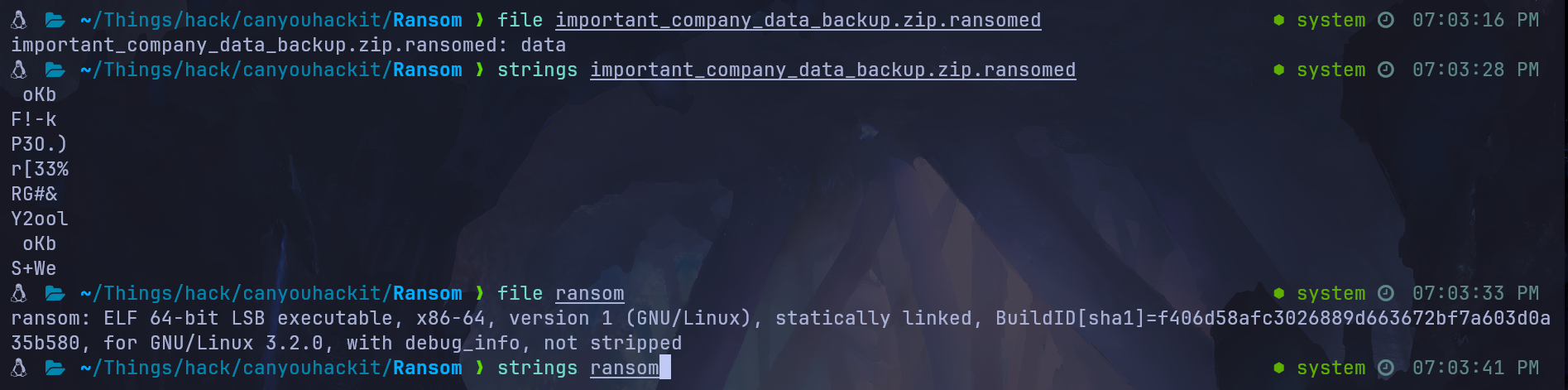Click the green prompt arrow before 'file ransom'
This screenshot has height=390, width=1568.
click(480, 293)
